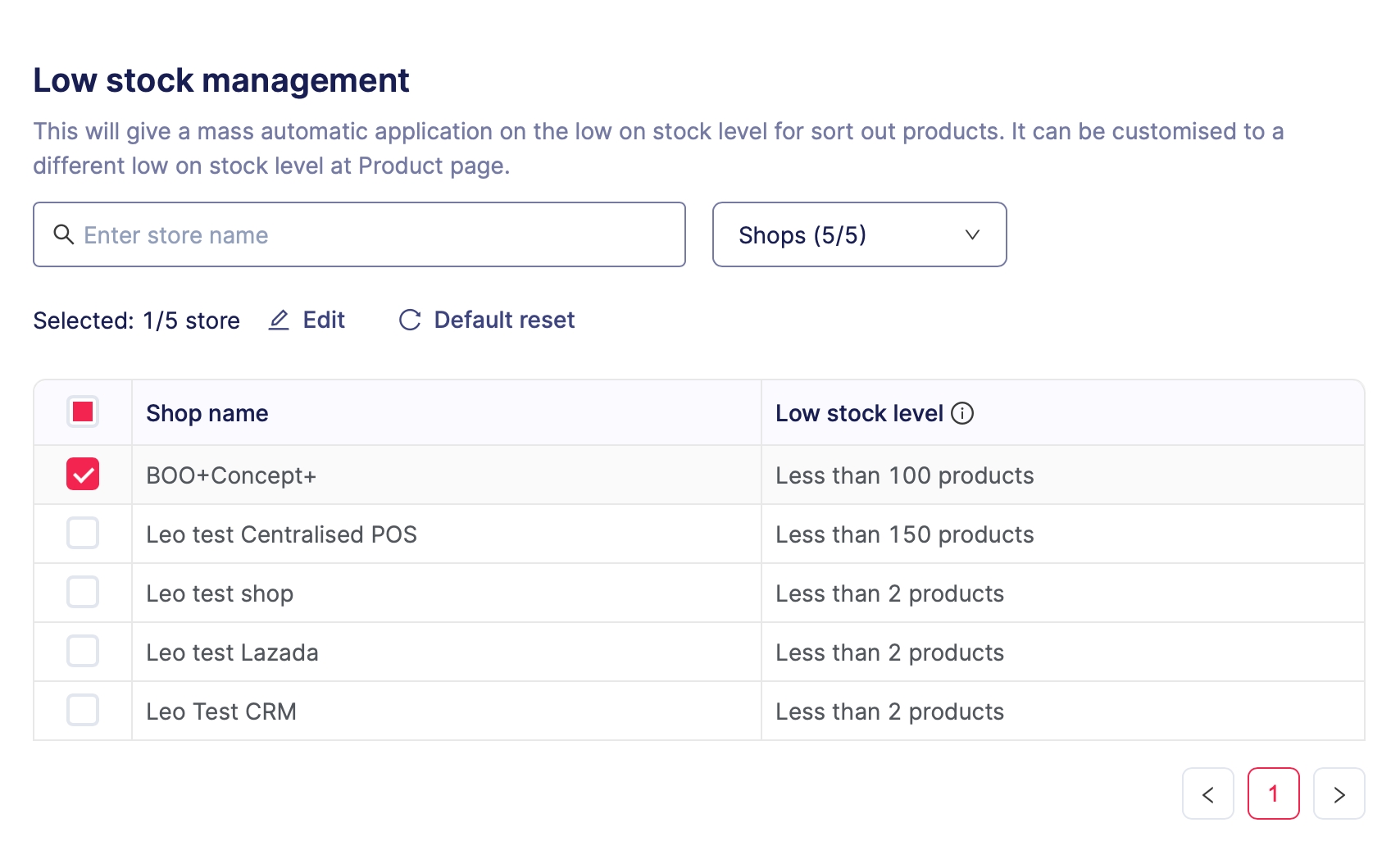Uncheck the BOO+Concept+ shop checkbox
Screen dimensions: 1400x841
(x=83, y=474)
